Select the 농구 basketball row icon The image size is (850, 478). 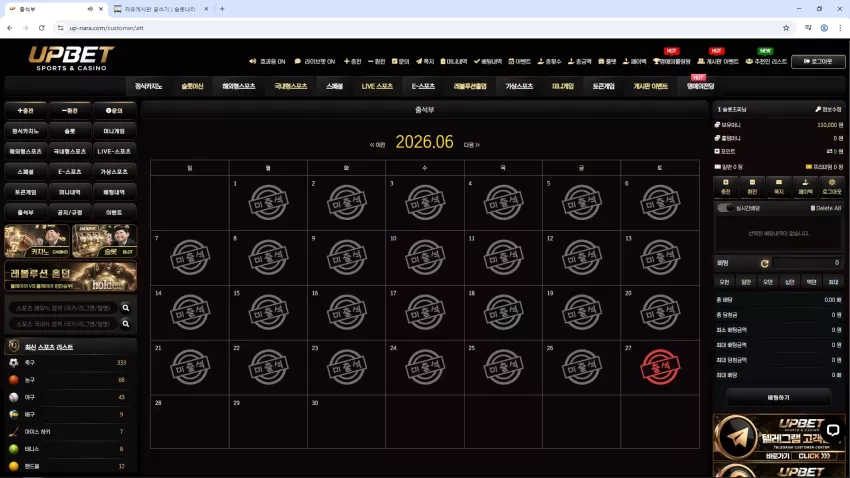tap(14, 380)
